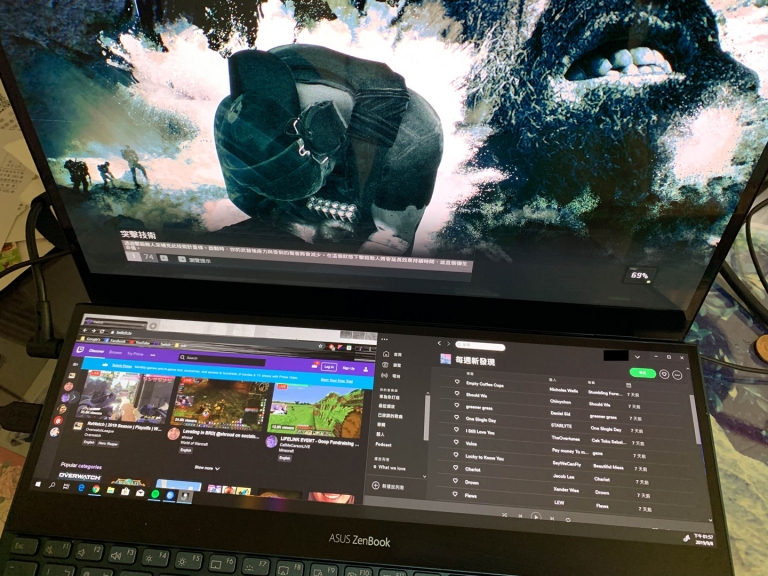Open Podcast in Spotify library
The width and height of the screenshot is (768, 576).
point(384,444)
